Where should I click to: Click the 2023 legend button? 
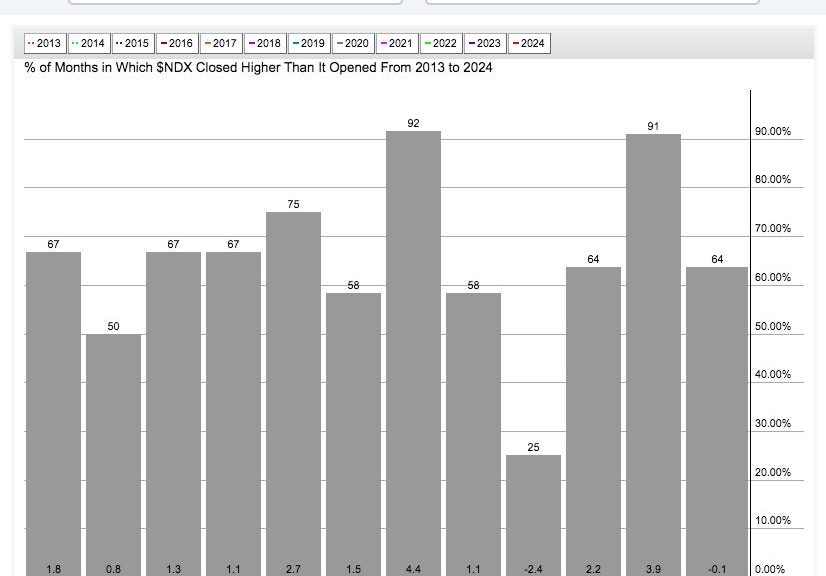pyautogui.click(x=485, y=43)
